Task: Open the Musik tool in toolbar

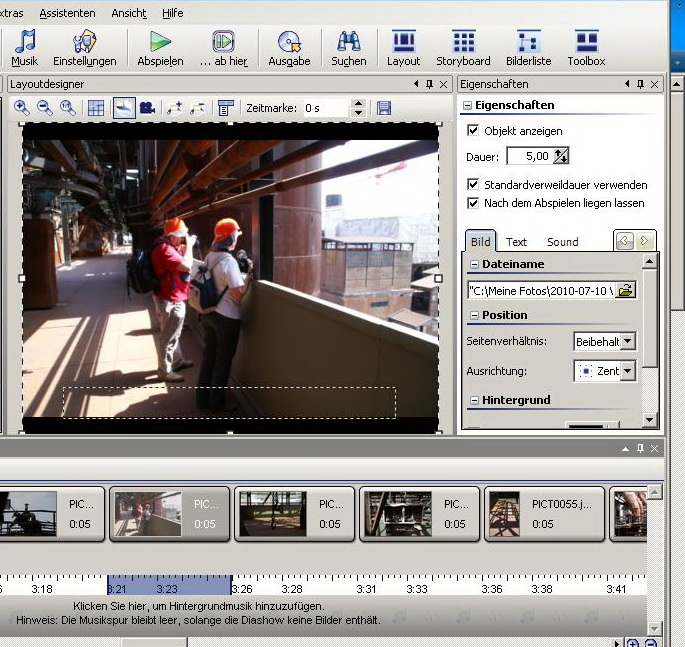Action: click(x=24, y=47)
